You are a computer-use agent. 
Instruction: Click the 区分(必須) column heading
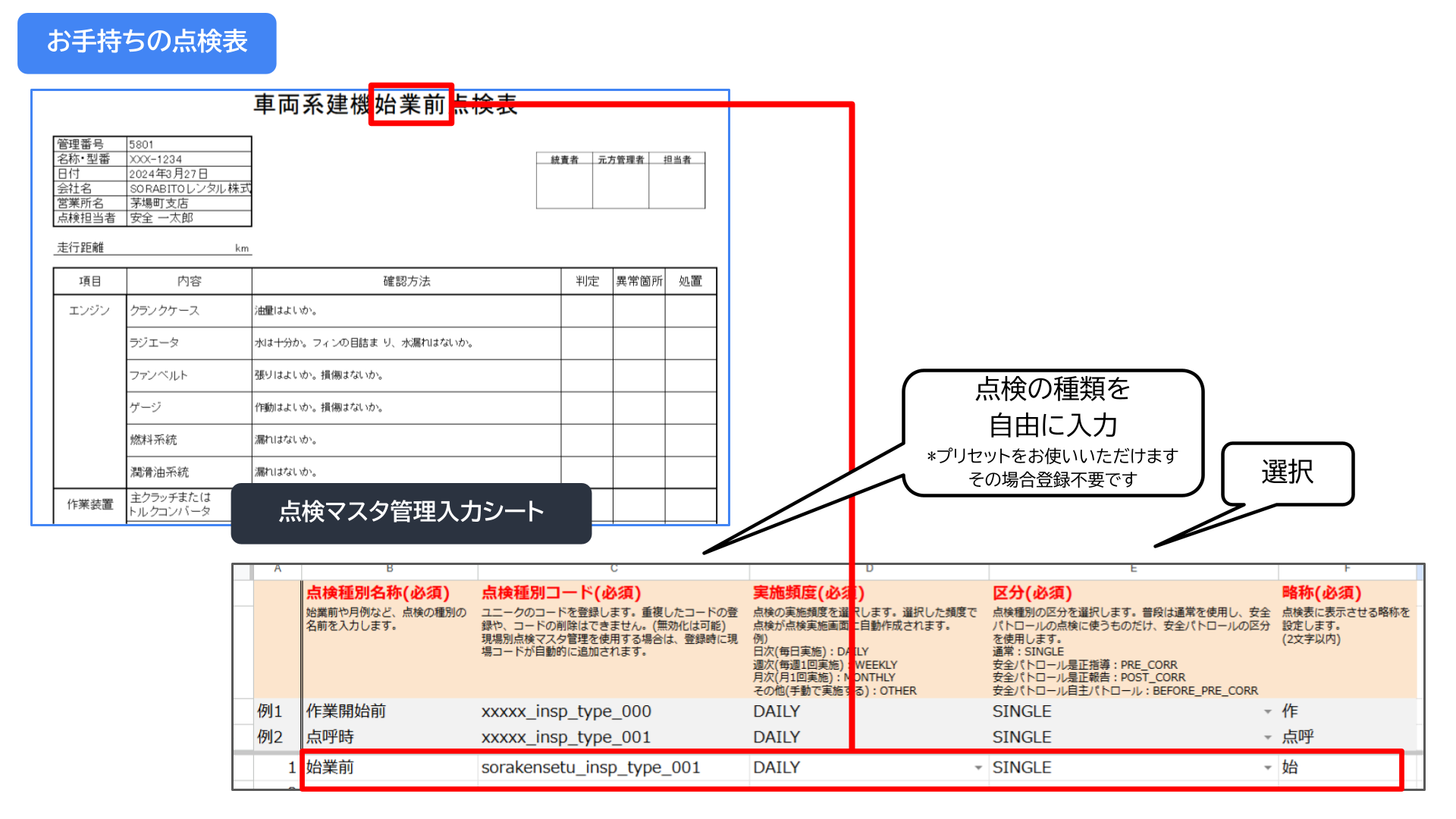(1032, 593)
